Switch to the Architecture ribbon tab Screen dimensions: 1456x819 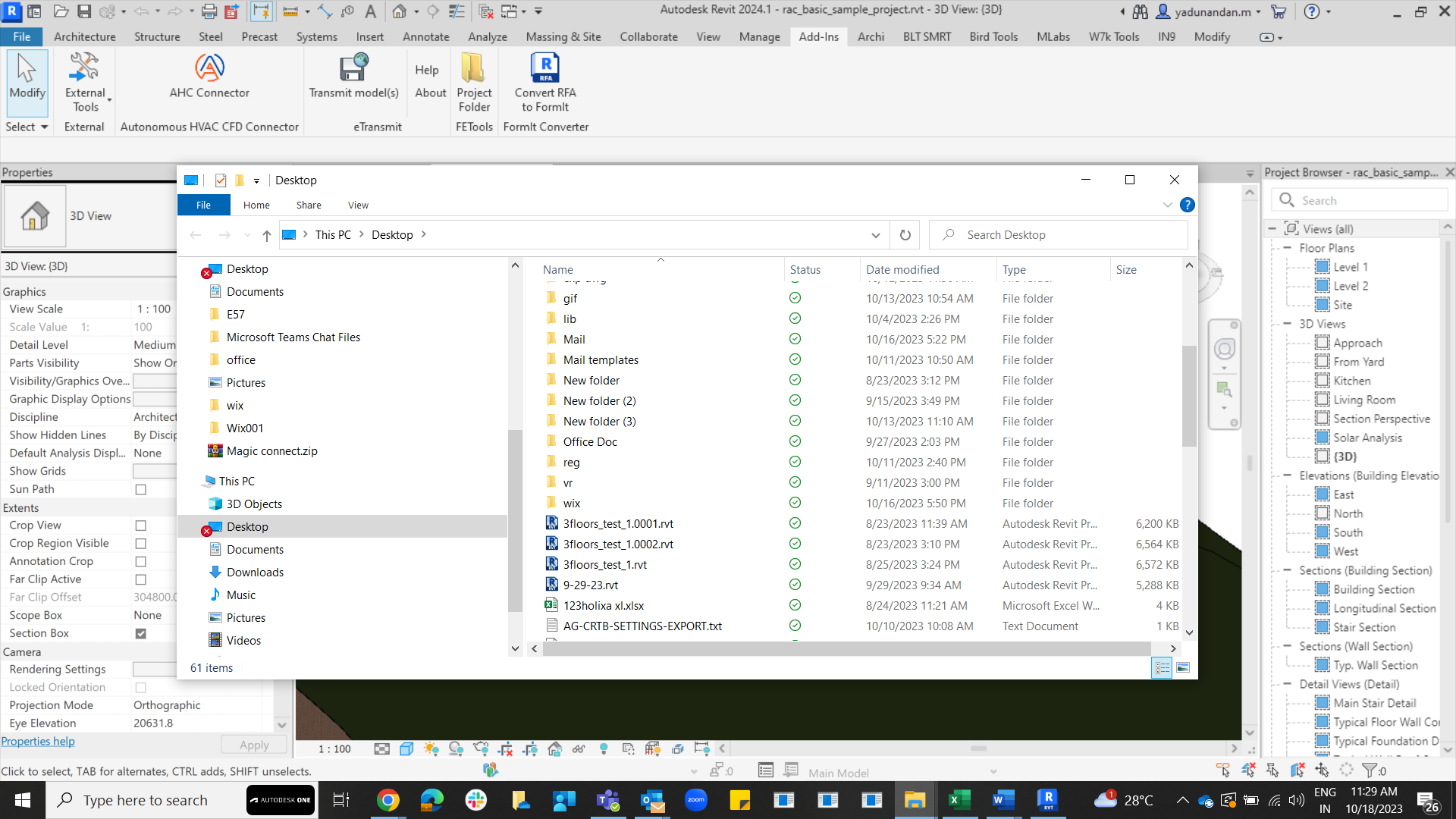point(84,36)
